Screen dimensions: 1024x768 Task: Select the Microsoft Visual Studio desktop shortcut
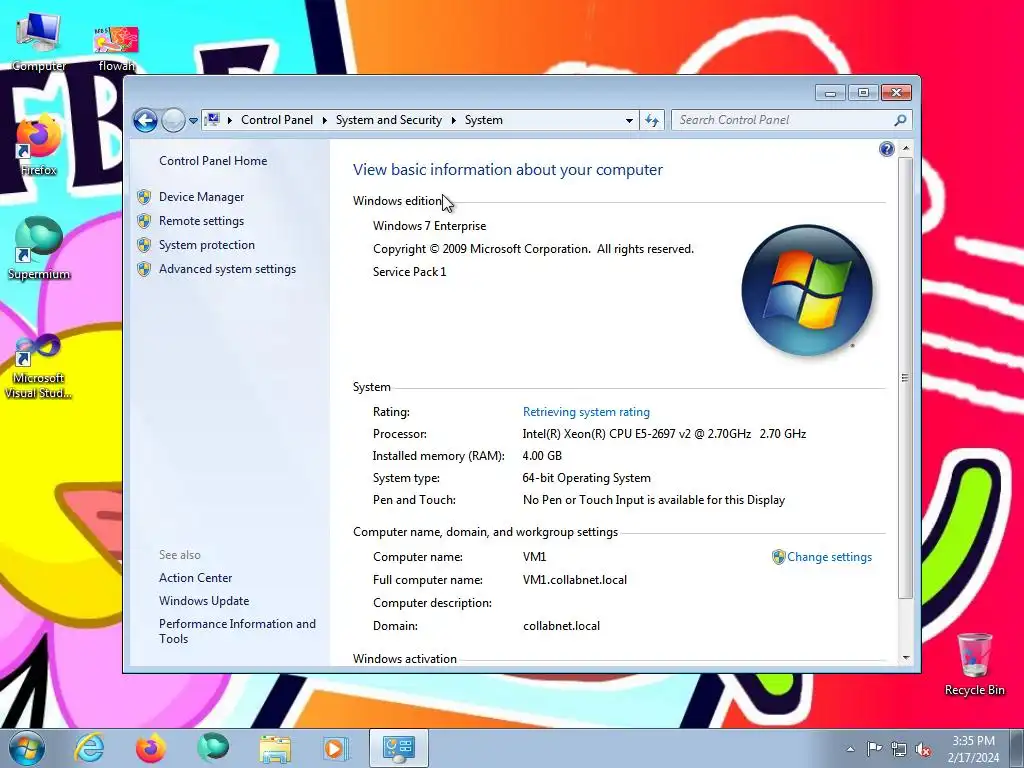(x=39, y=366)
